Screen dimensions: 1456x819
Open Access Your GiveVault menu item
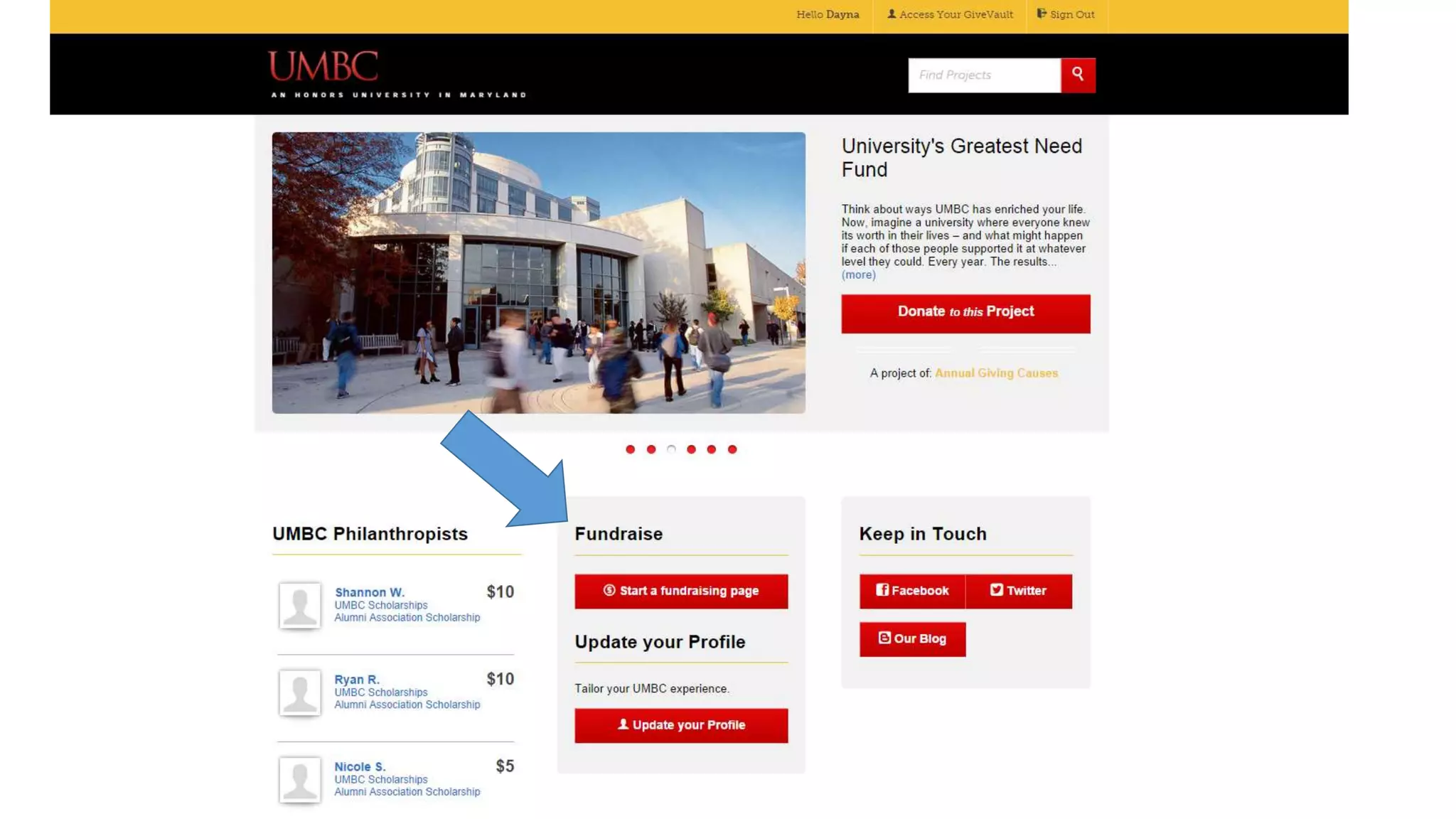point(950,14)
